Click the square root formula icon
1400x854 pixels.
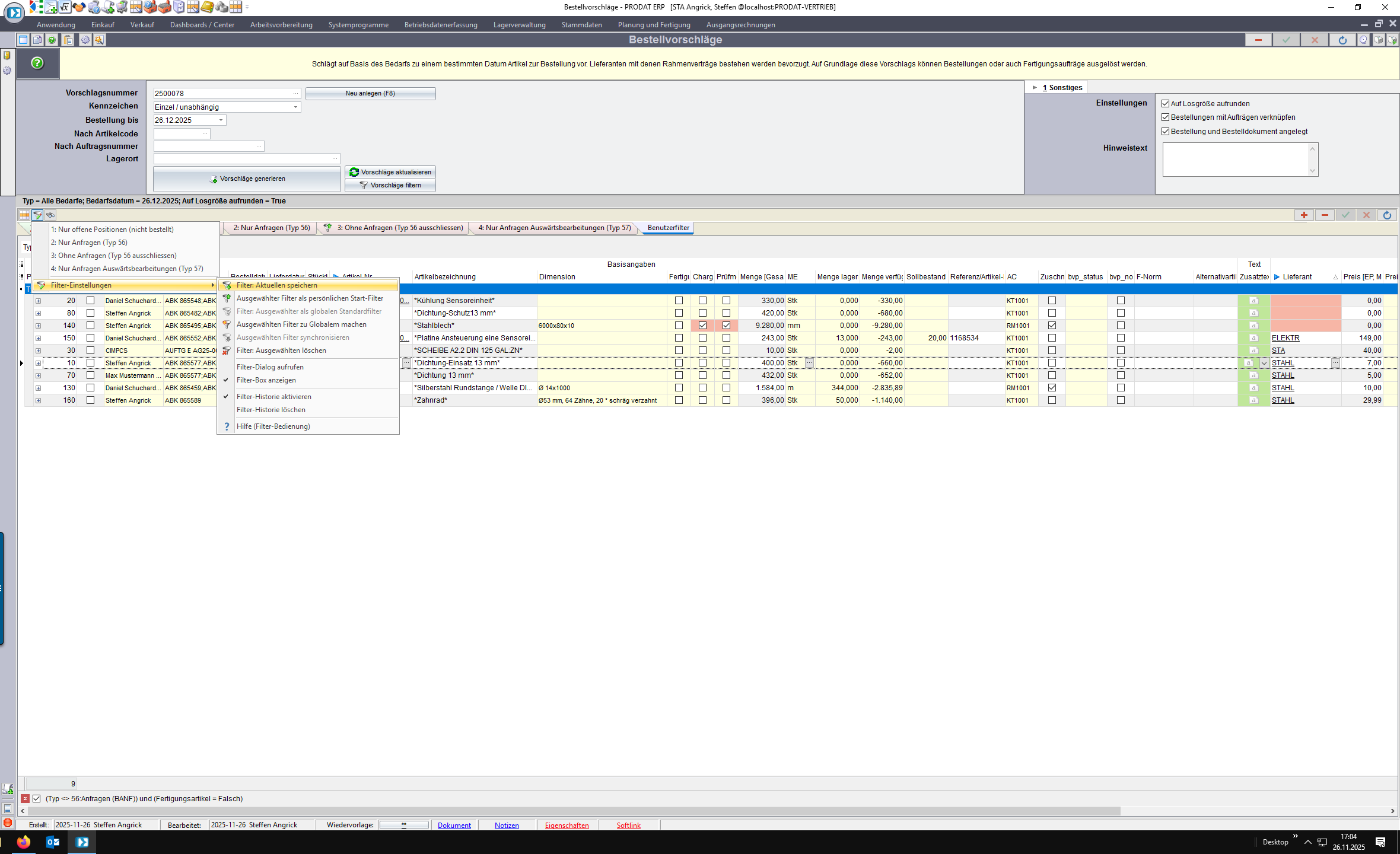point(65,7)
